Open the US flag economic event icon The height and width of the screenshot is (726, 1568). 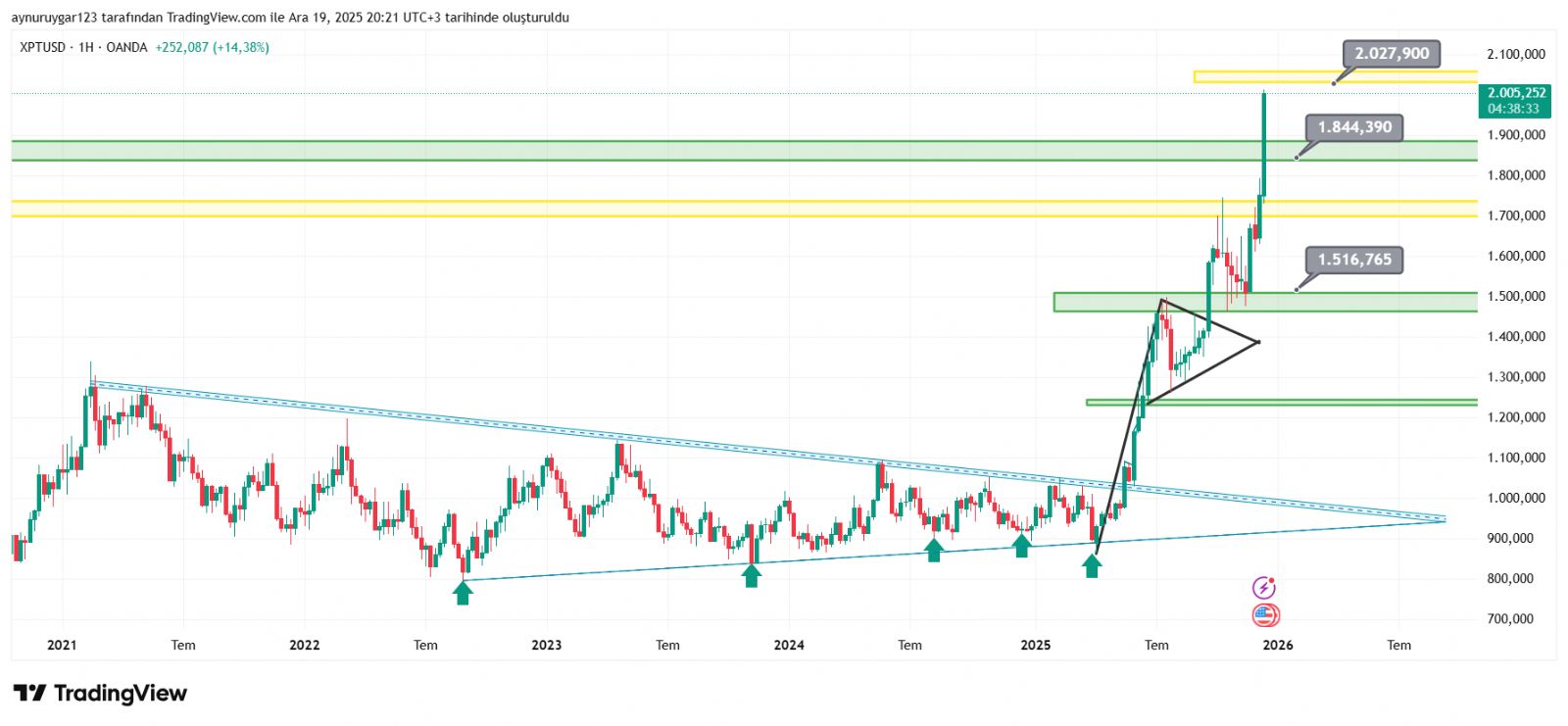tap(1265, 615)
